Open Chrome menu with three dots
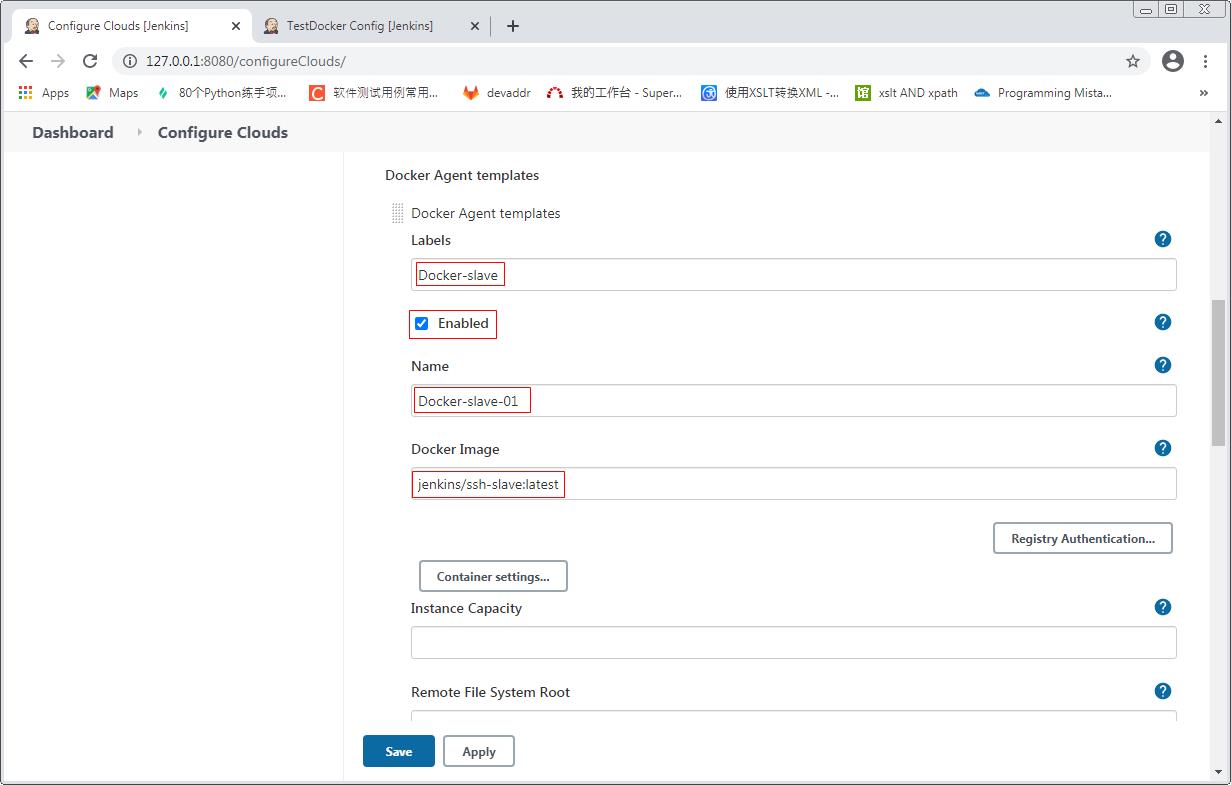Viewport: 1231px width, 785px height. (1206, 61)
